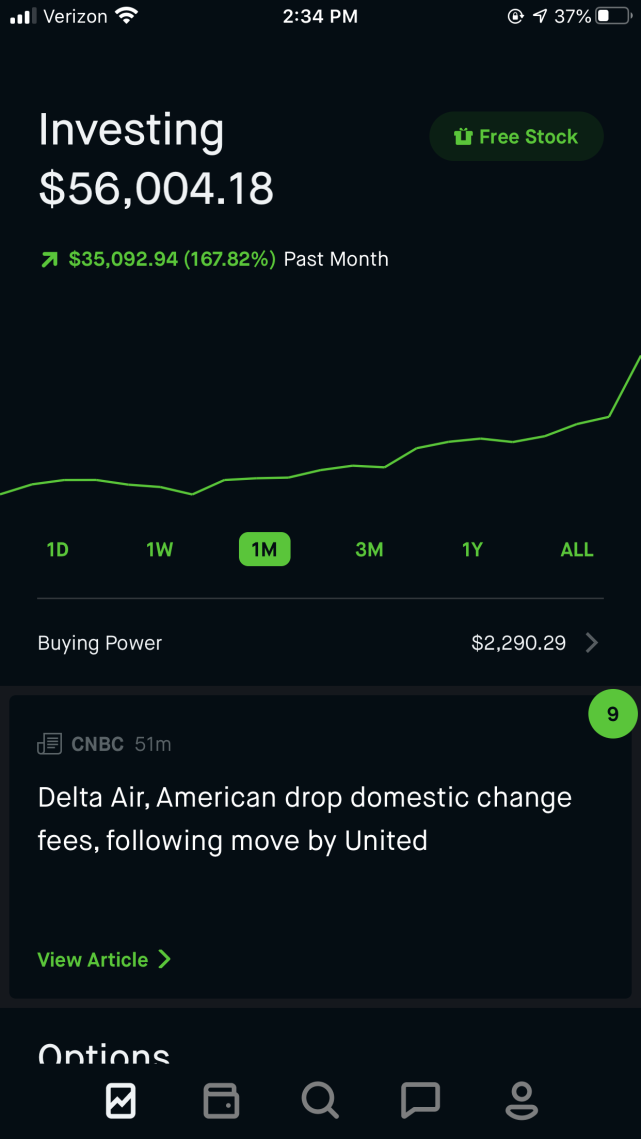Tap the CNBC newspaper icon
This screenshot has width=641, height=1139.
[49, 744]
